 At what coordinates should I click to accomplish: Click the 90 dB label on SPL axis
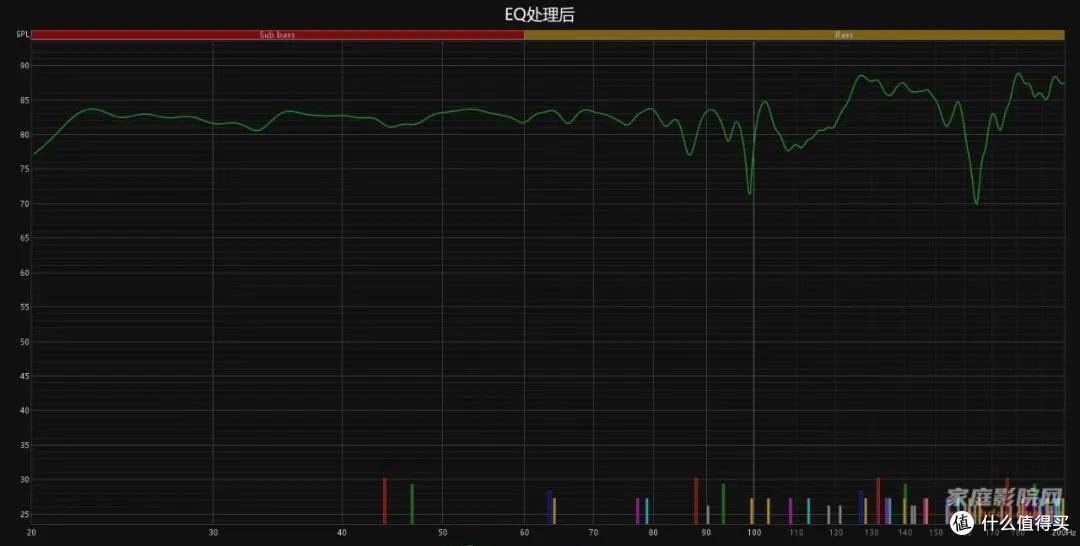point(25,66)
